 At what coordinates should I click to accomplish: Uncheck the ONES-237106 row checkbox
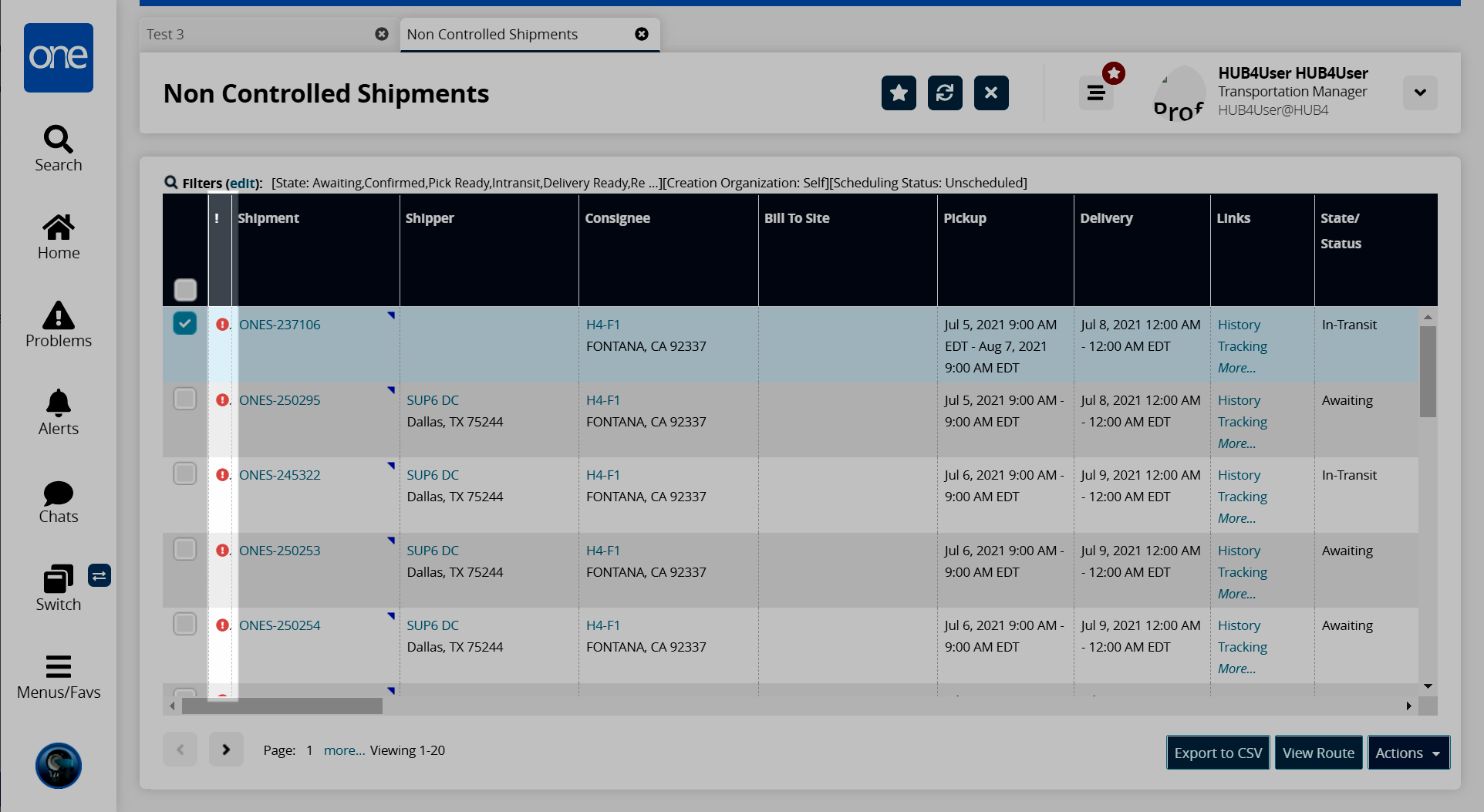tap(185, 323)
